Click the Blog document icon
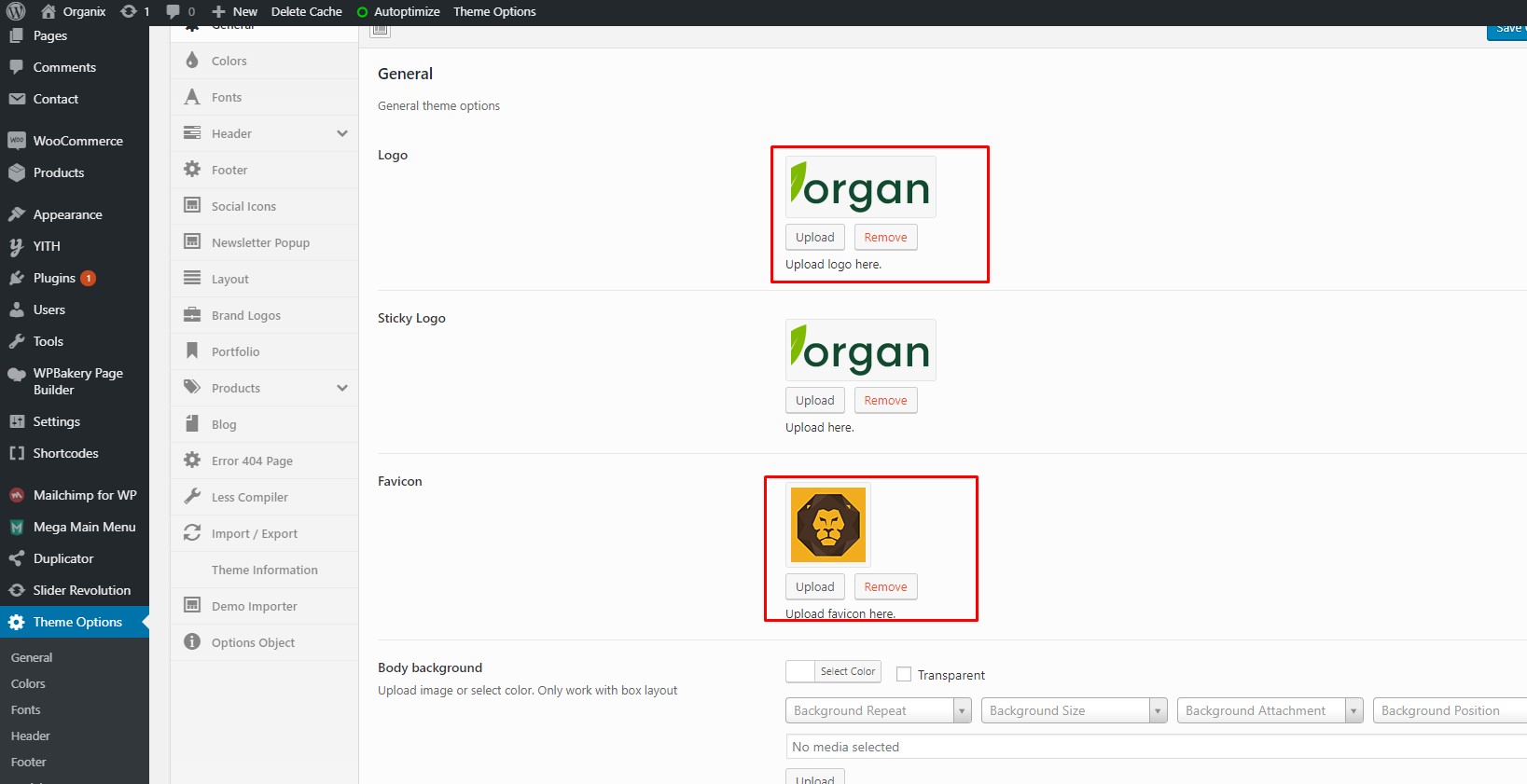The height and width of the screenshot is (784, 1527). 192,424
